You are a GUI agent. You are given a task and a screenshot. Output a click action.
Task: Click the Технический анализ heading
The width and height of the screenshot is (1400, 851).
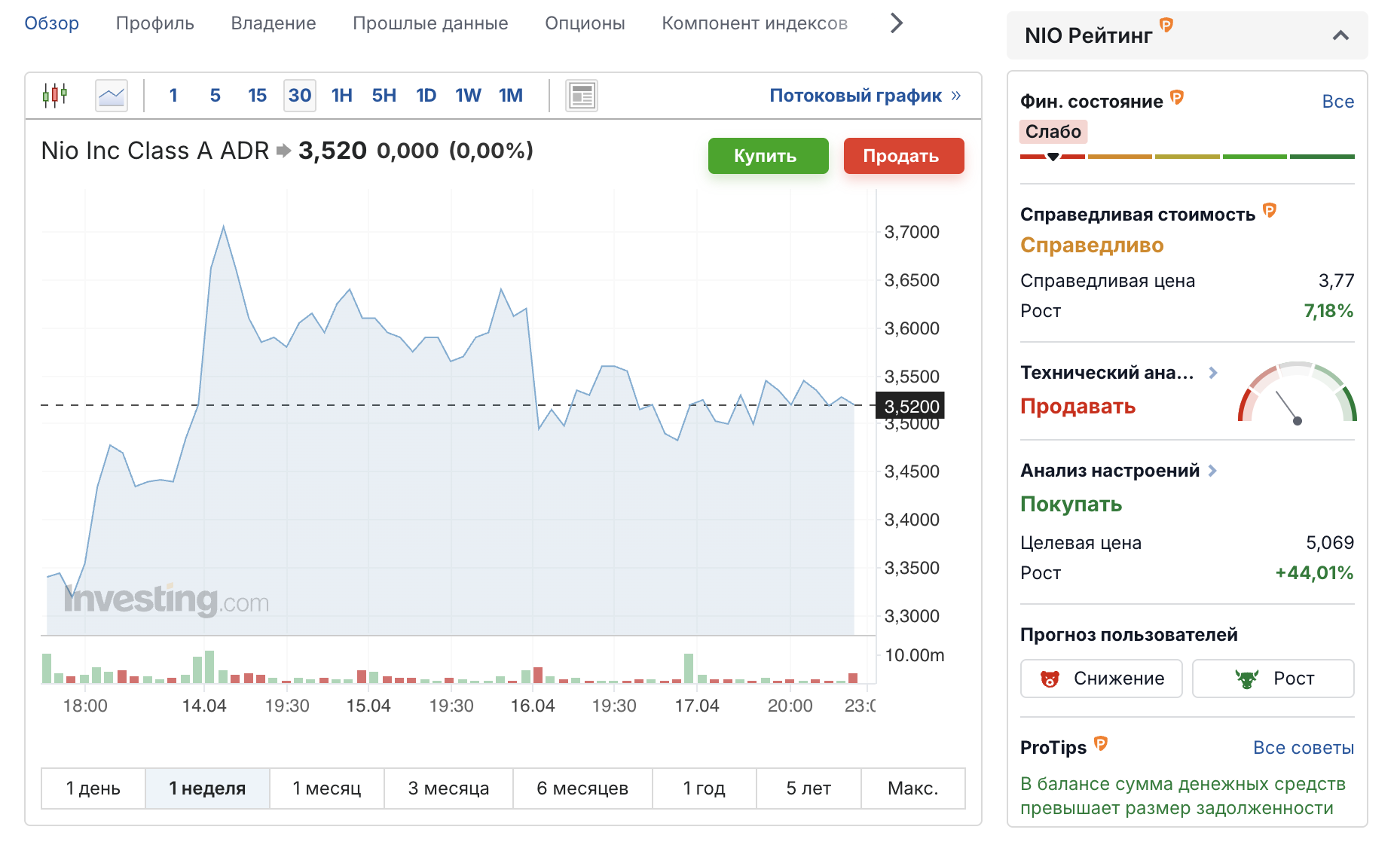point(1106,373)
